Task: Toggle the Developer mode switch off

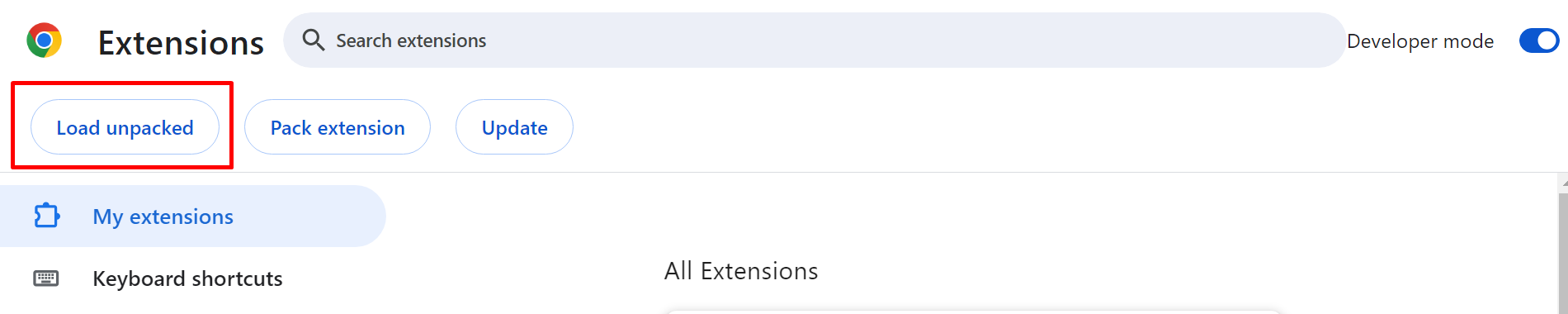Action: pos(1539,40)
